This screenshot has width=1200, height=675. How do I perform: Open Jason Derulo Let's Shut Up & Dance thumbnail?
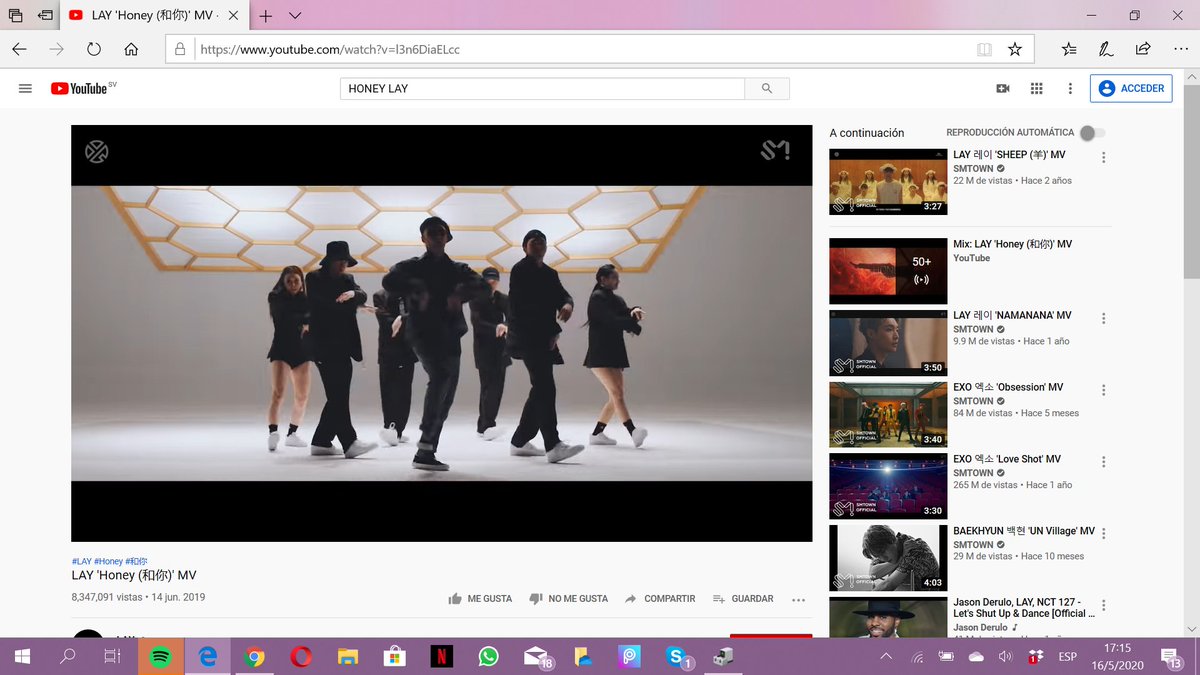pos(888,617)
